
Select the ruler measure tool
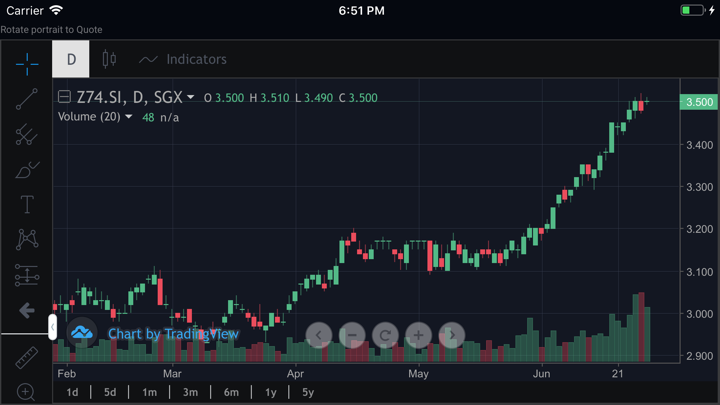[27, 357]
